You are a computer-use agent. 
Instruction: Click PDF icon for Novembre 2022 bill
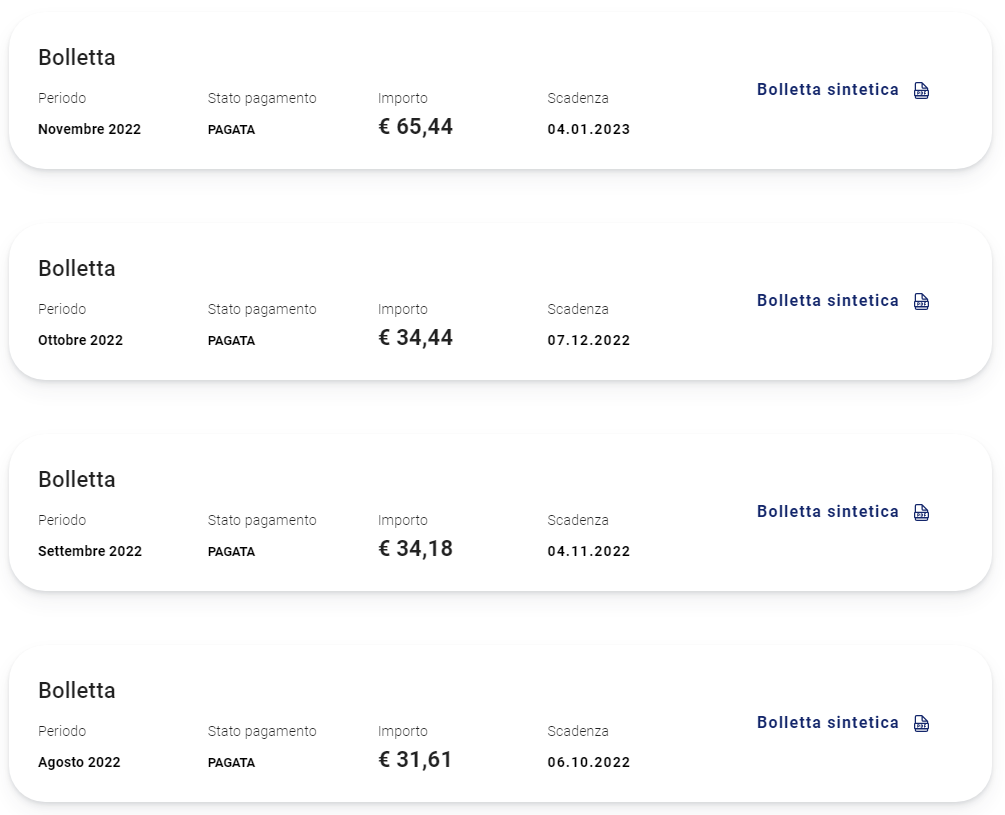pos(921,90)
